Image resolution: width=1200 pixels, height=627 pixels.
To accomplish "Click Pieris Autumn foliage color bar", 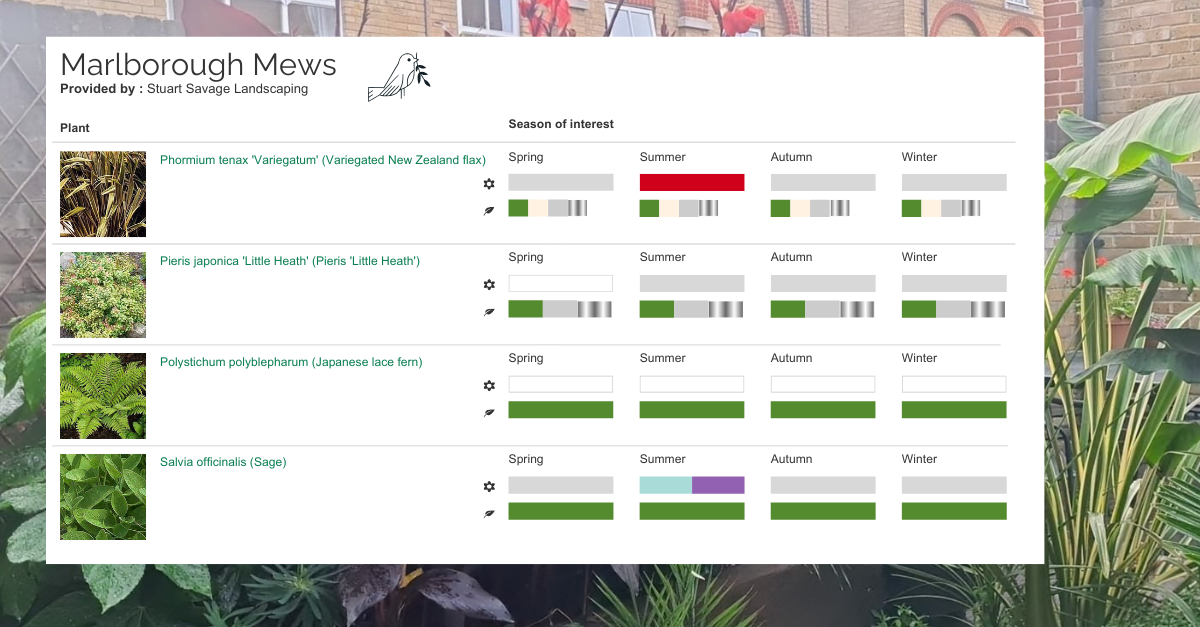I will 823,309.
